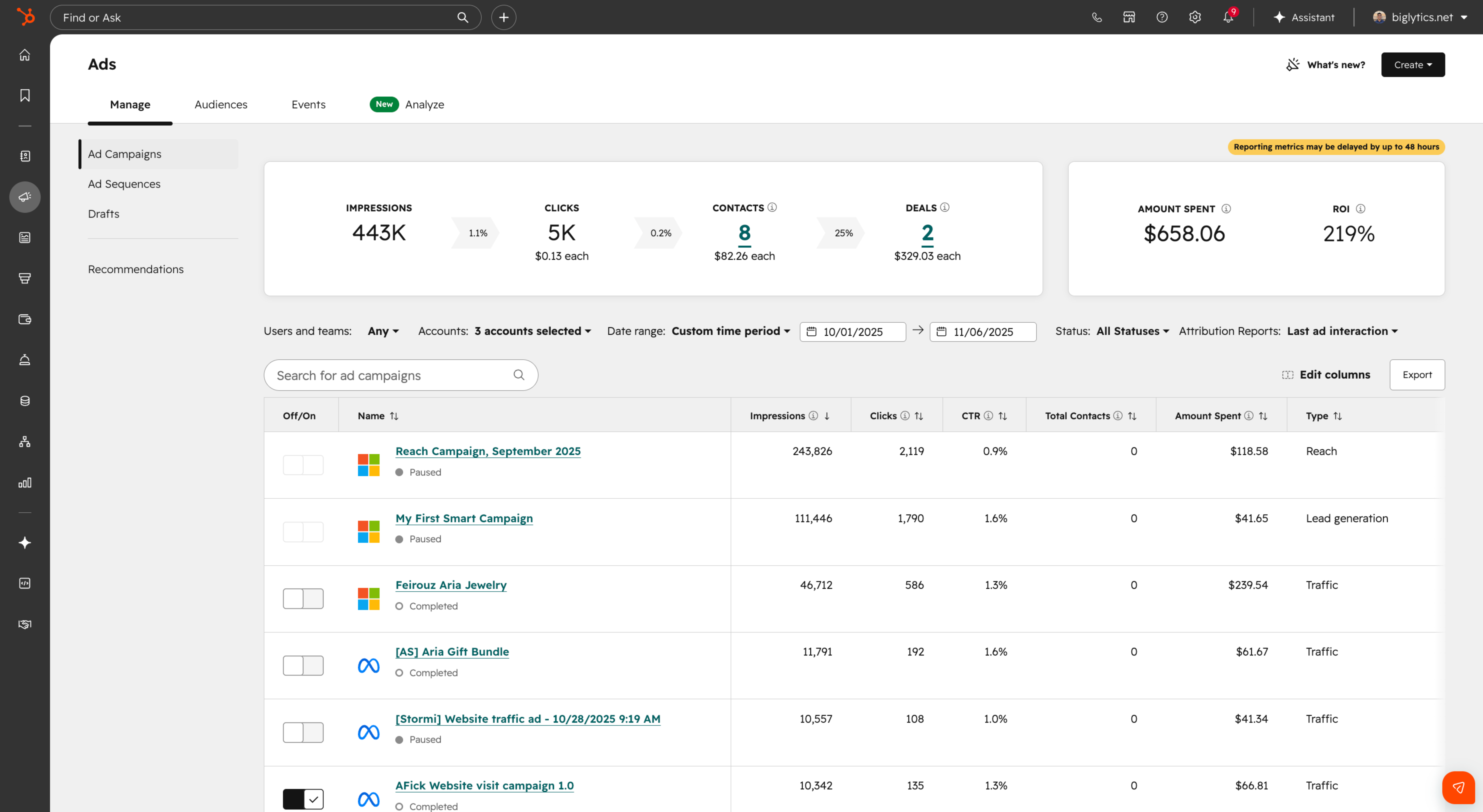Click the orange paper plane chat button
This screenshot has width=1483, height=812.
point(1458,787)
